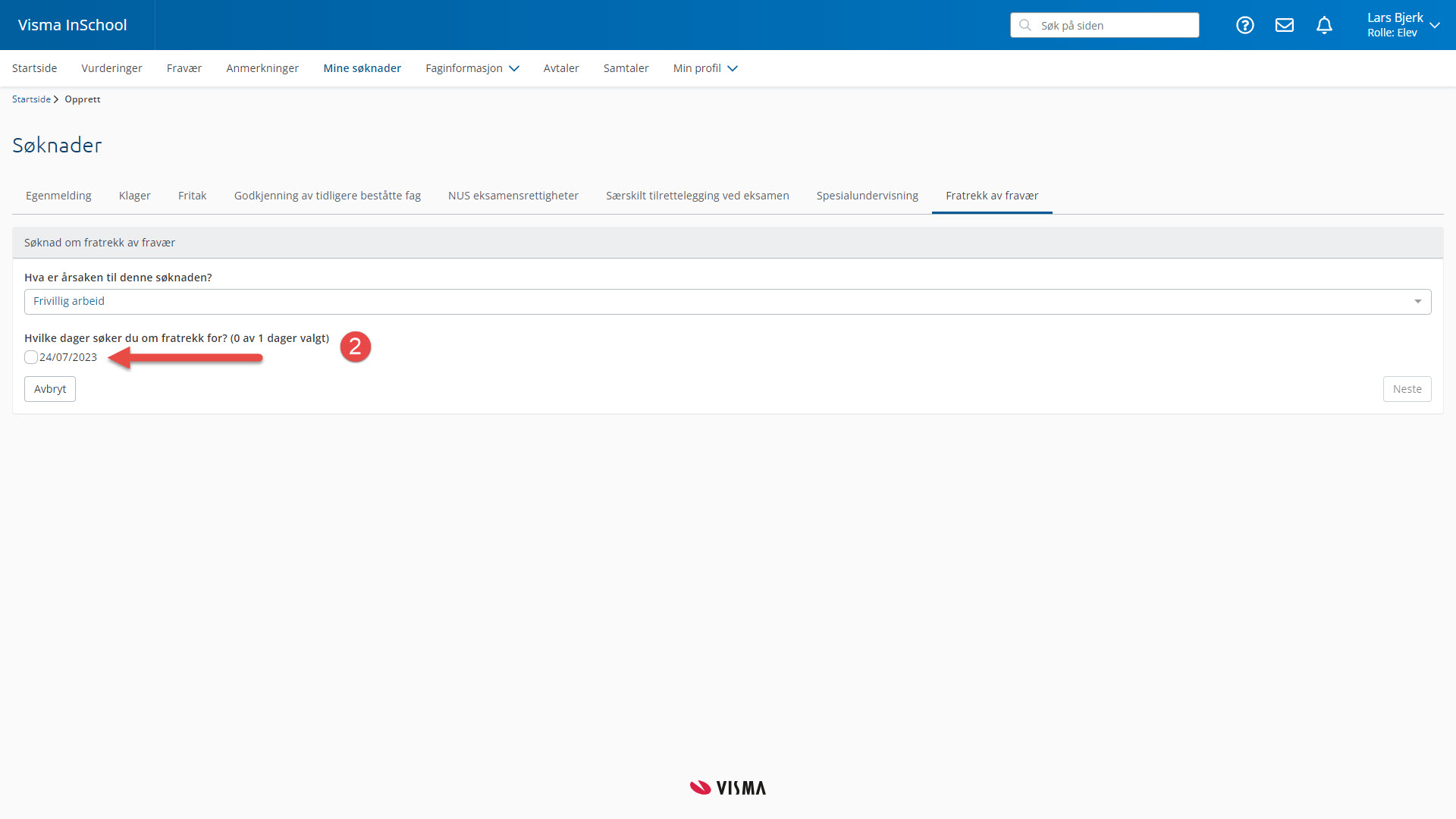Open the Klager tab

[134, 196]
